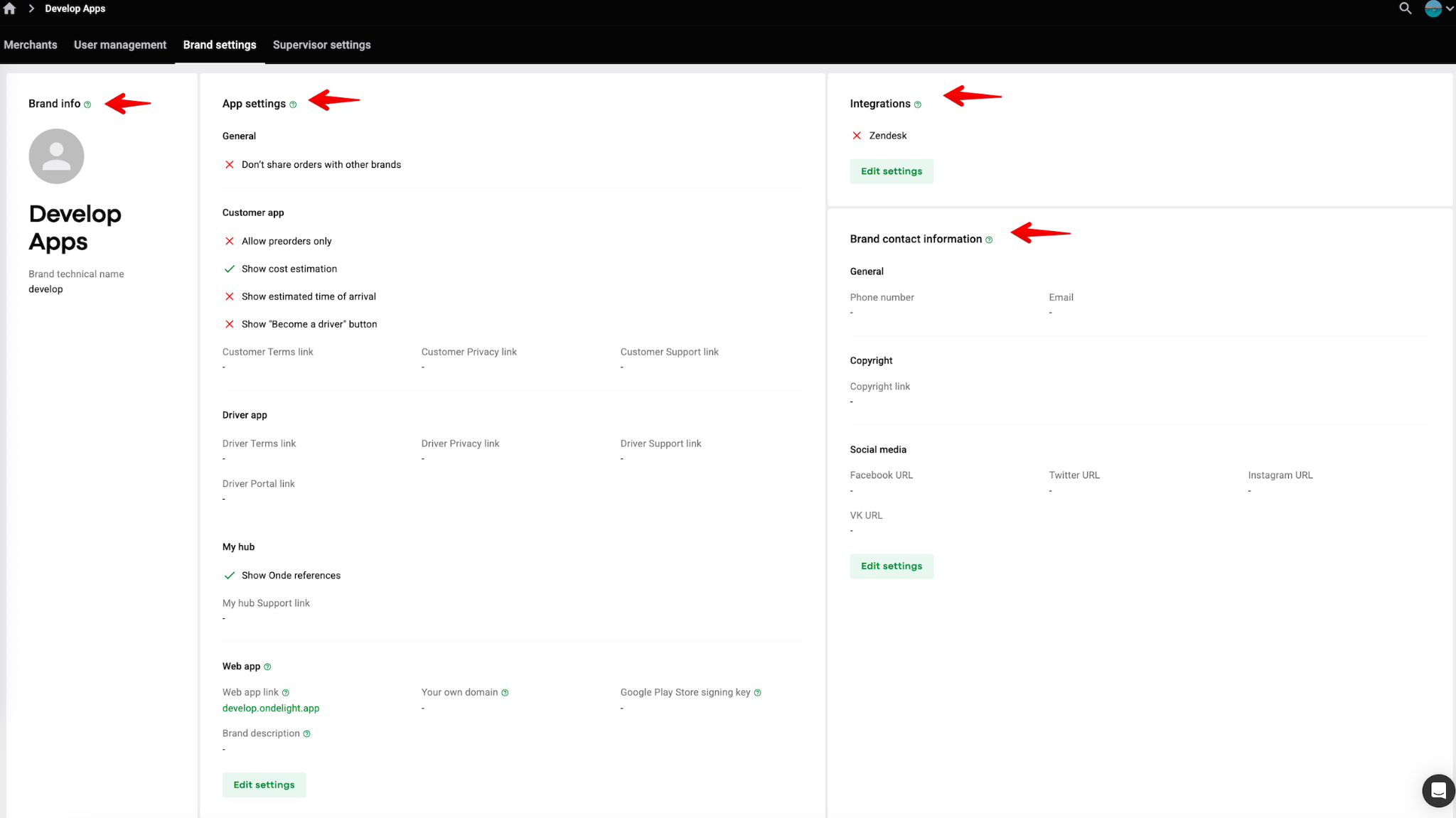Switch to the Merchants tab

click(31, 45)
